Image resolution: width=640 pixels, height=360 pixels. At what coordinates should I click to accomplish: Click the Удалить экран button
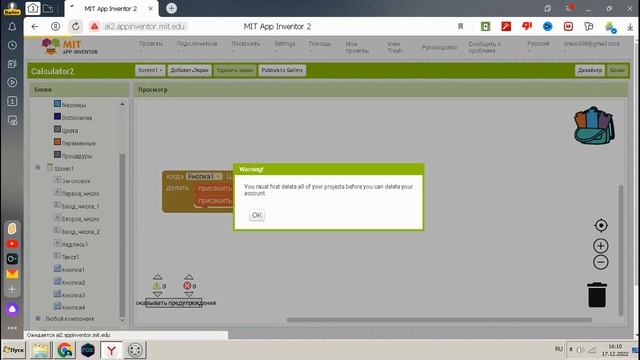click(235, 70)
